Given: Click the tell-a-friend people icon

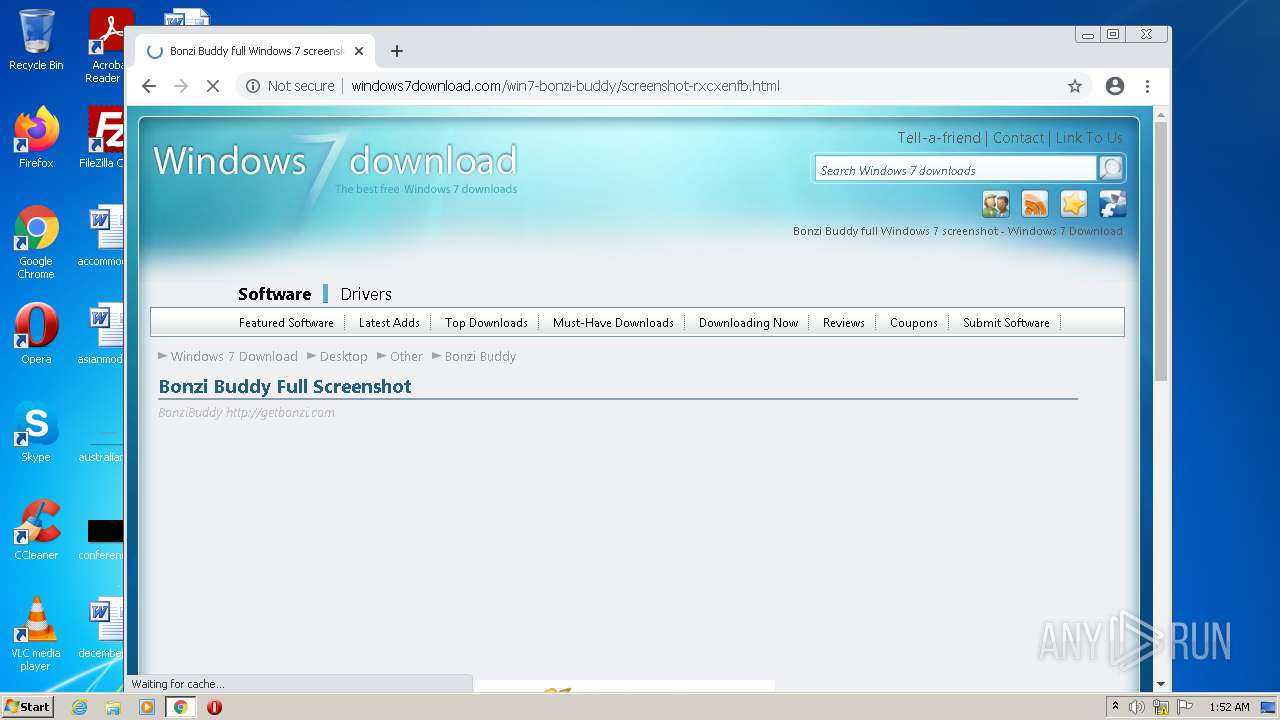Looking at the screenshot, I should tap(996, 204).
